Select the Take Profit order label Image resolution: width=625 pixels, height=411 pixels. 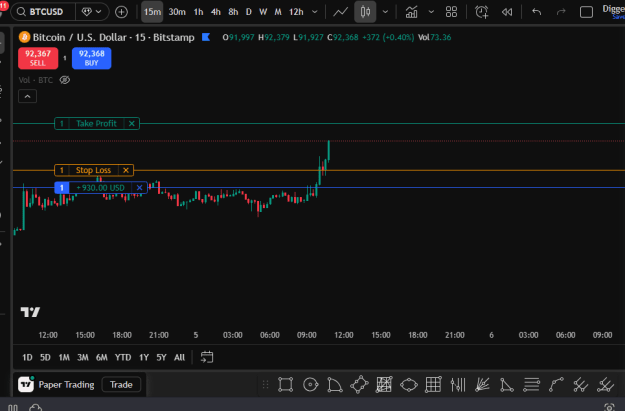pos(96,124)
